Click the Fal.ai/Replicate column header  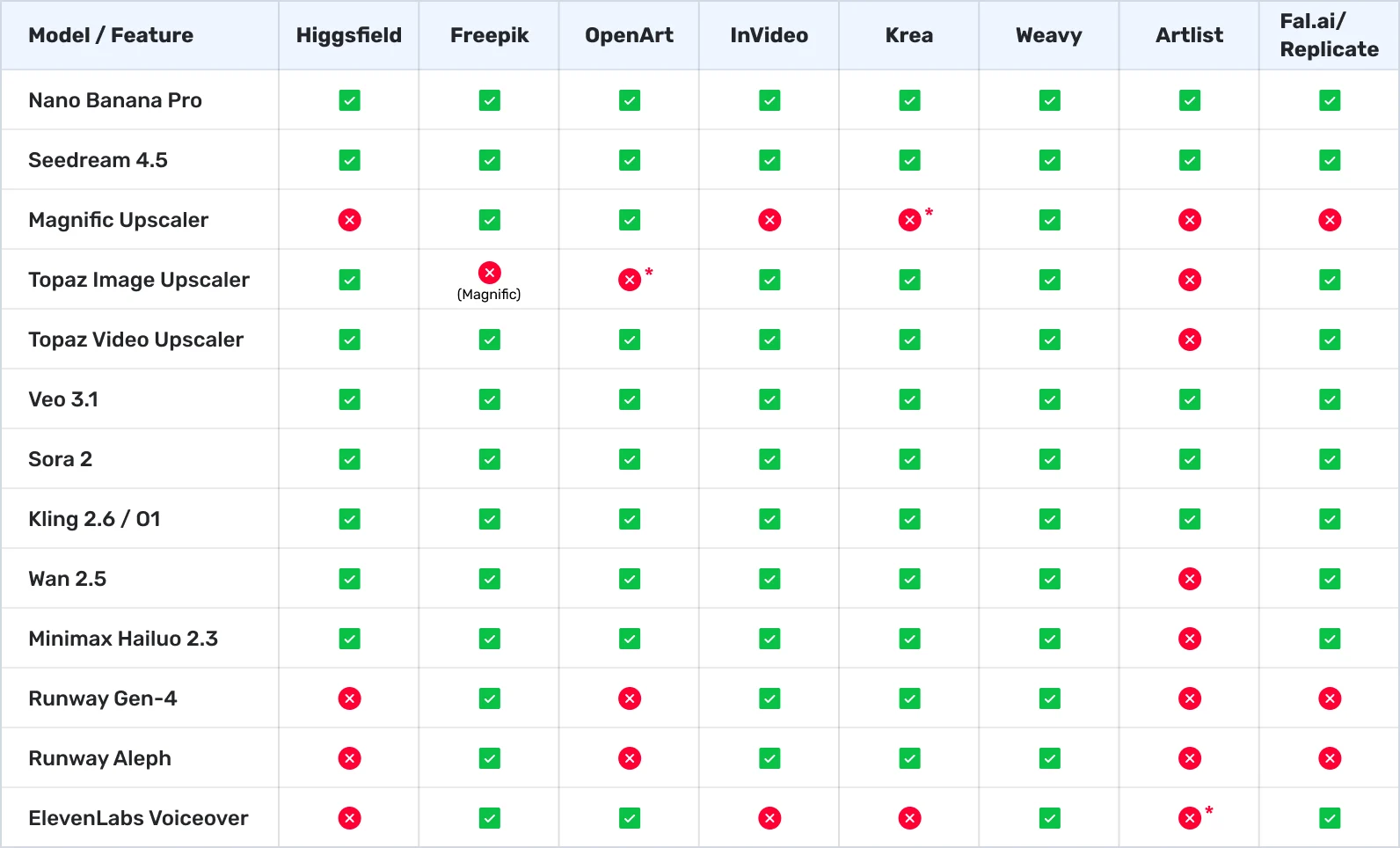click(1329, 35)
